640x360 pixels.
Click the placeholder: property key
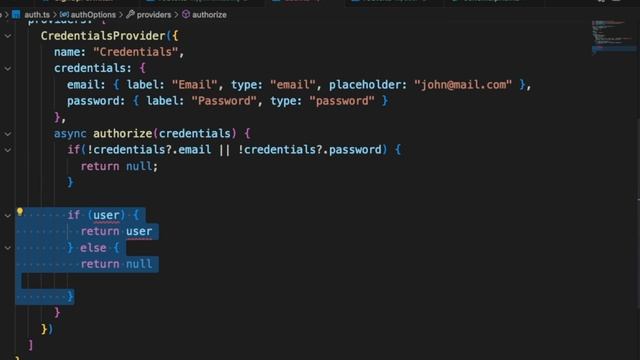click(368, 85)
